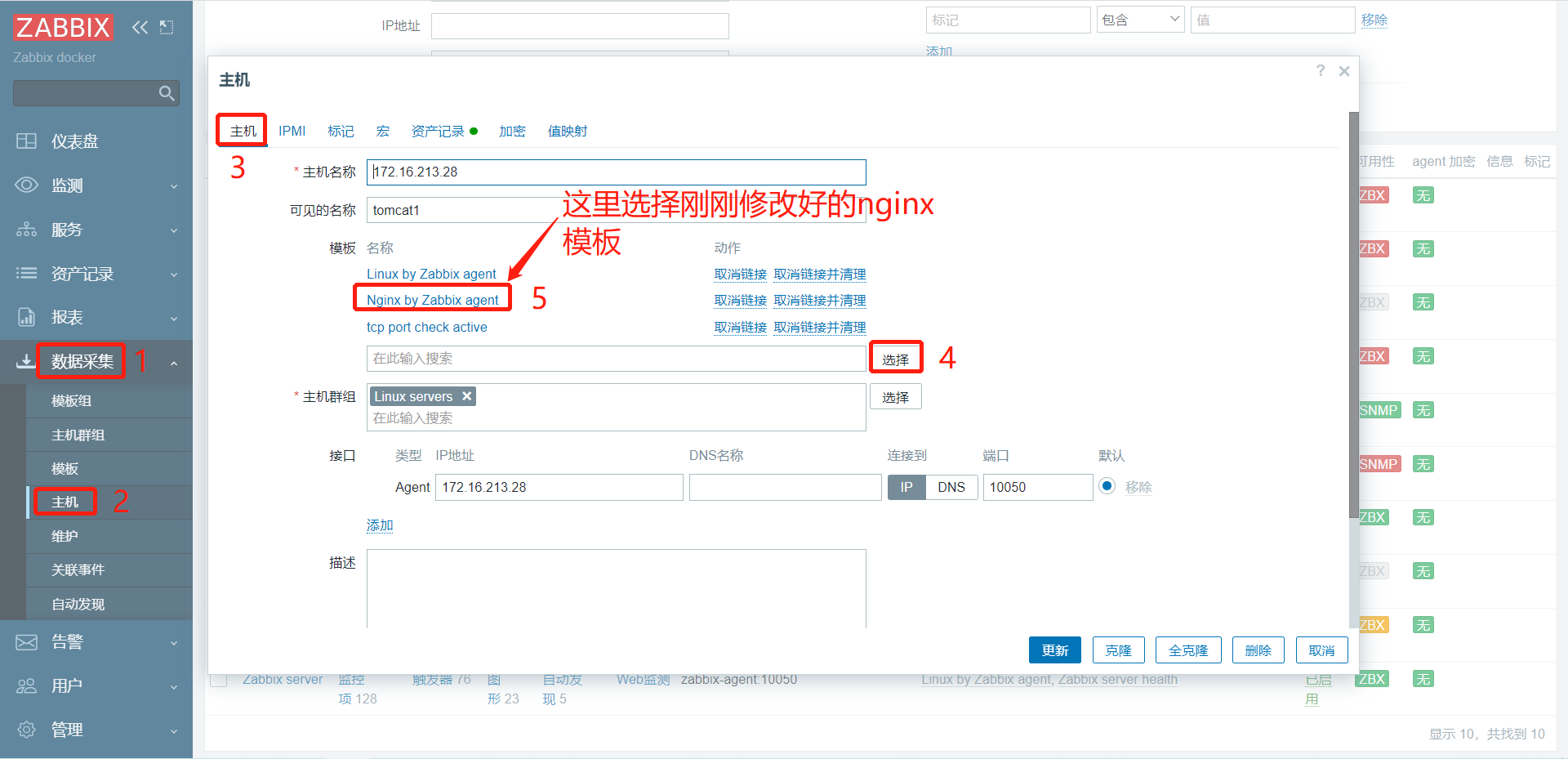The height and width of the screenshot is (759, 1568).
Task: Expand the 资产记录 menu chevron
Action: tap(174, 275)
